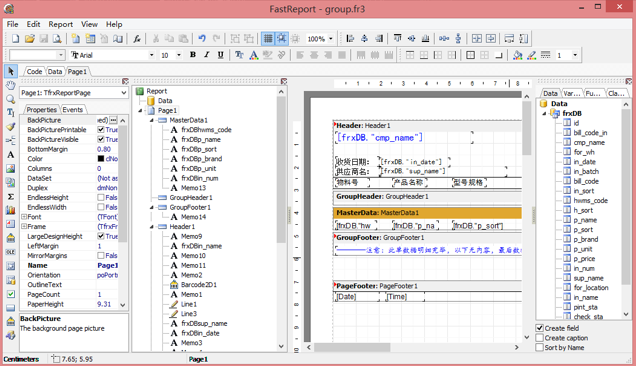Cut the selection with the scissors icon
The image size is (636, 366).
pos(155,39)
